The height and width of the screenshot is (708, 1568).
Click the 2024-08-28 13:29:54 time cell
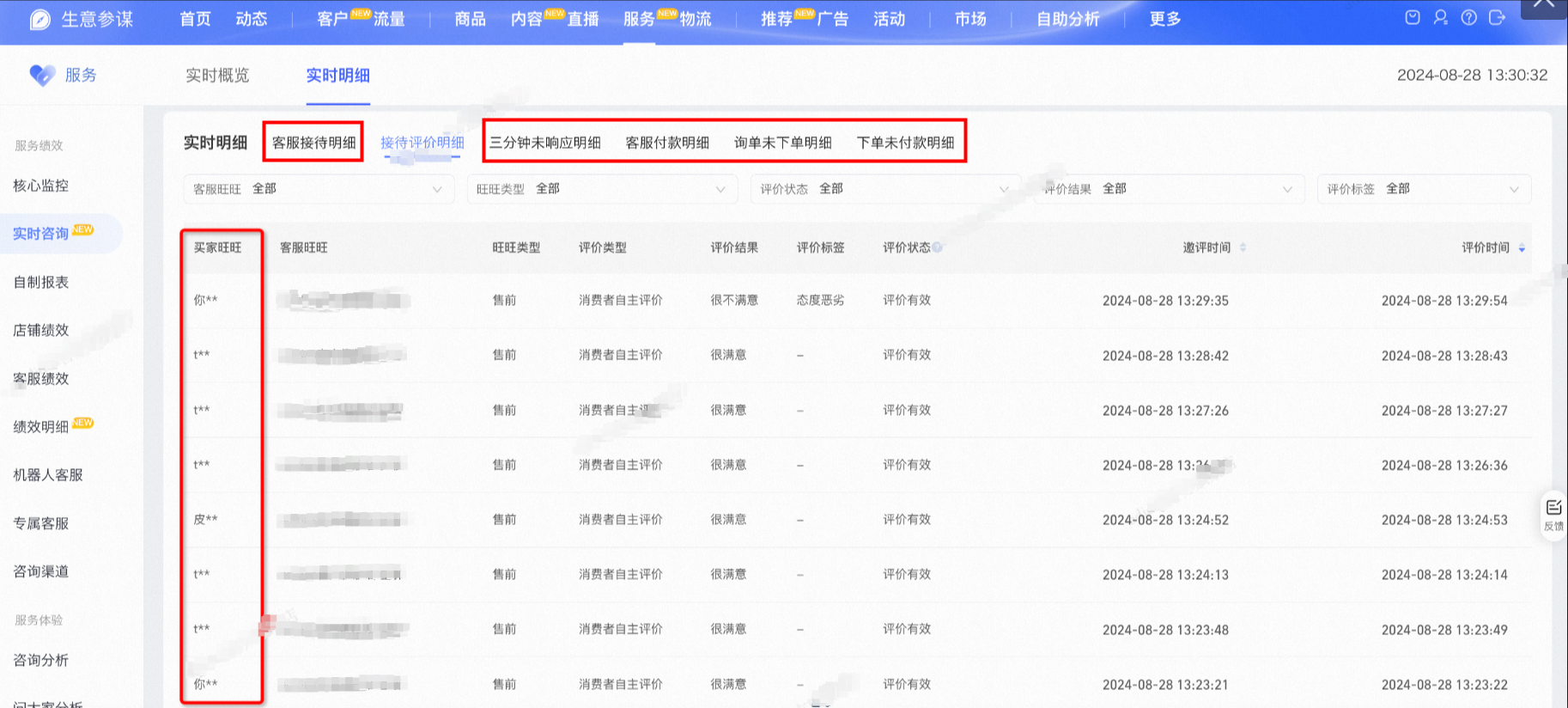click(1444, 301)
